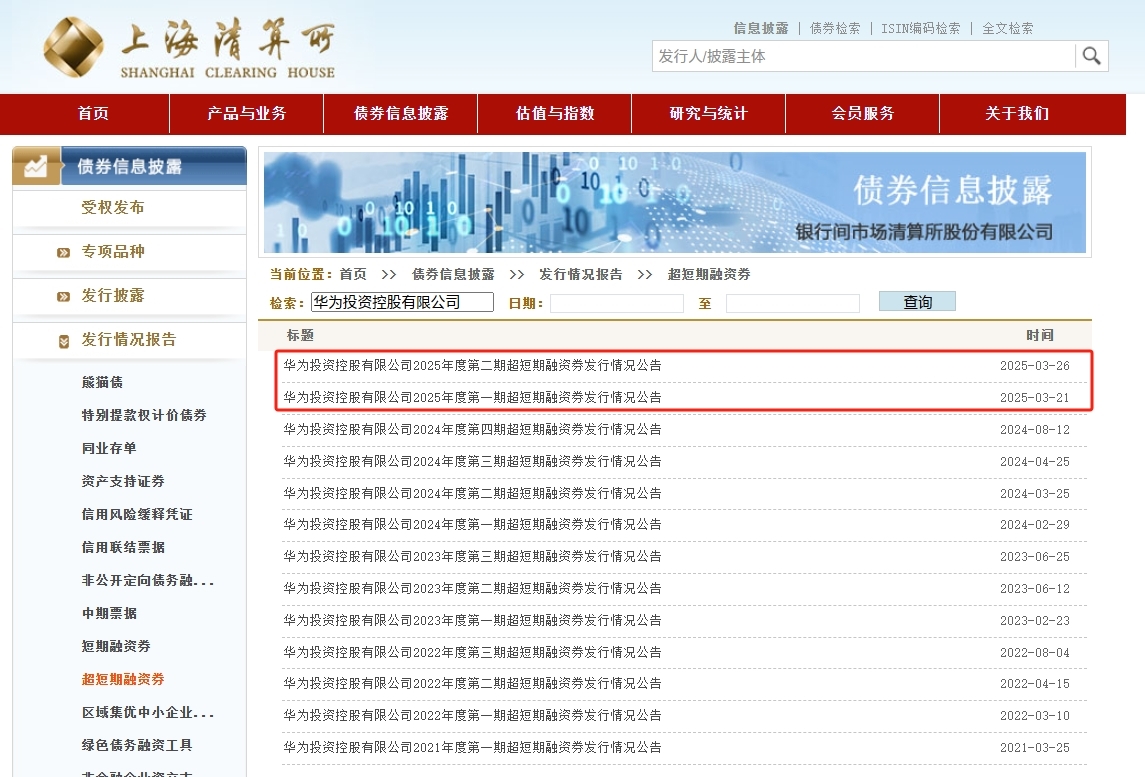Select 信用联结票据 in the sidebar

(123, 547)
